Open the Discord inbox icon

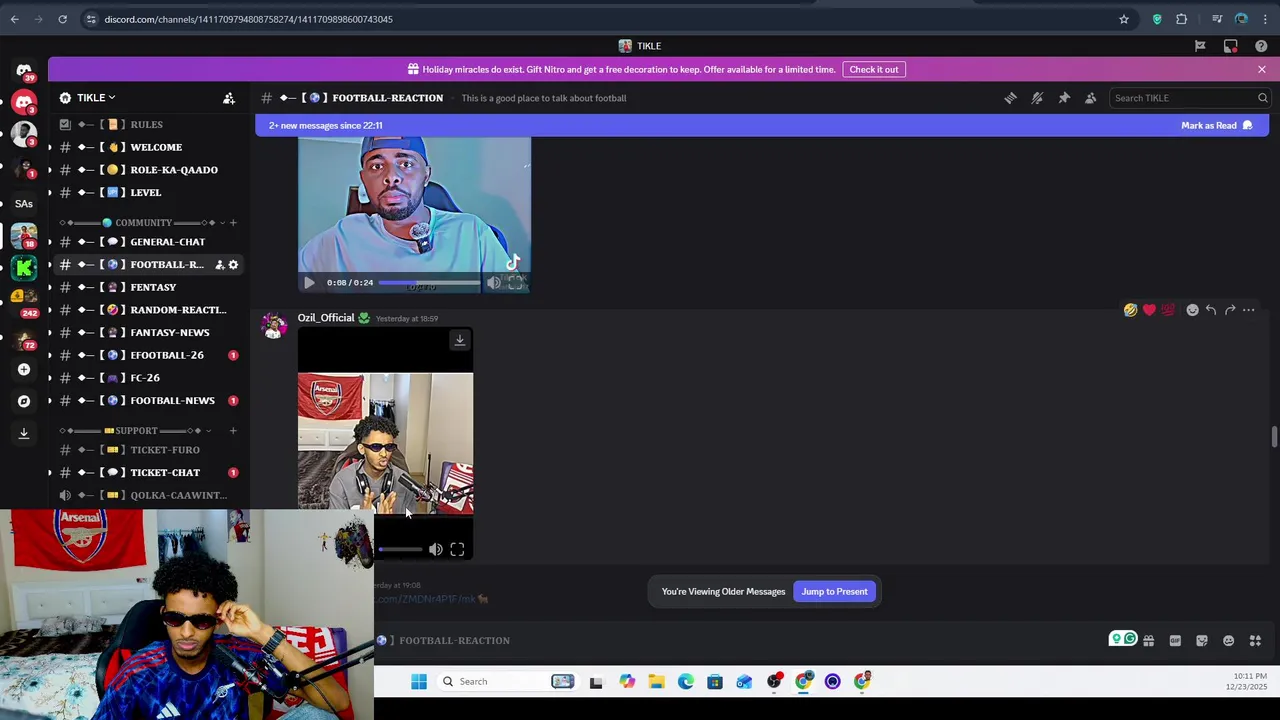(1231, 46)
